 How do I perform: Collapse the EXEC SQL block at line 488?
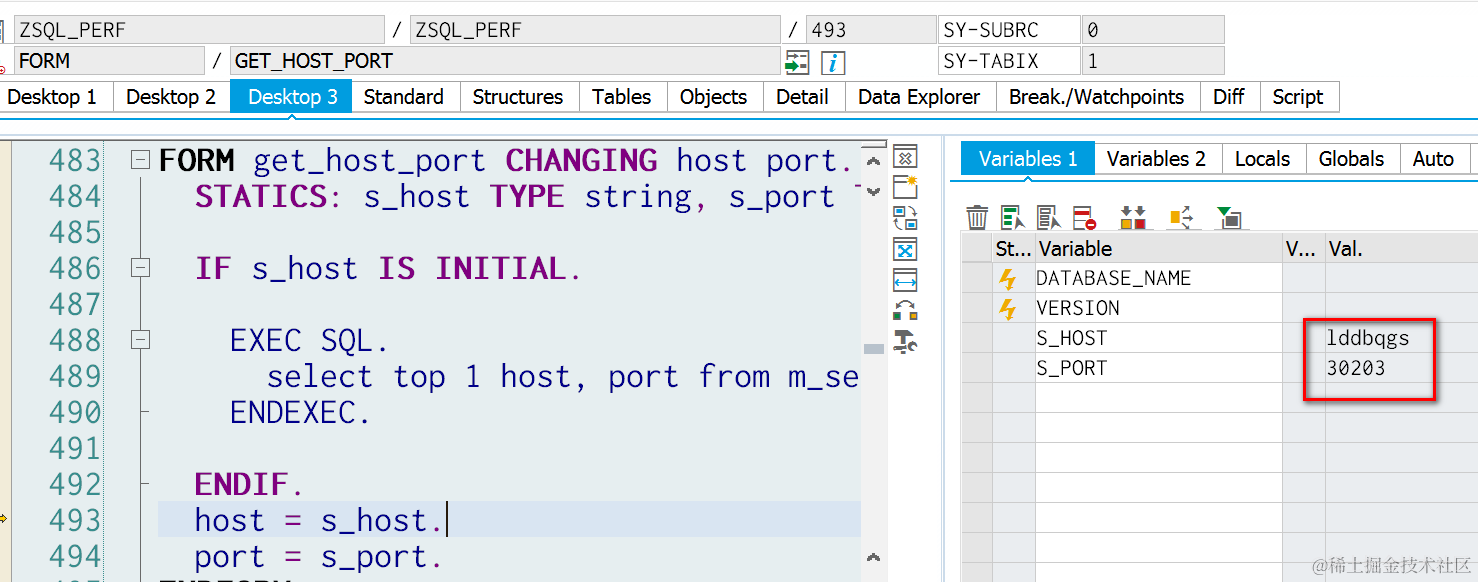141,340
